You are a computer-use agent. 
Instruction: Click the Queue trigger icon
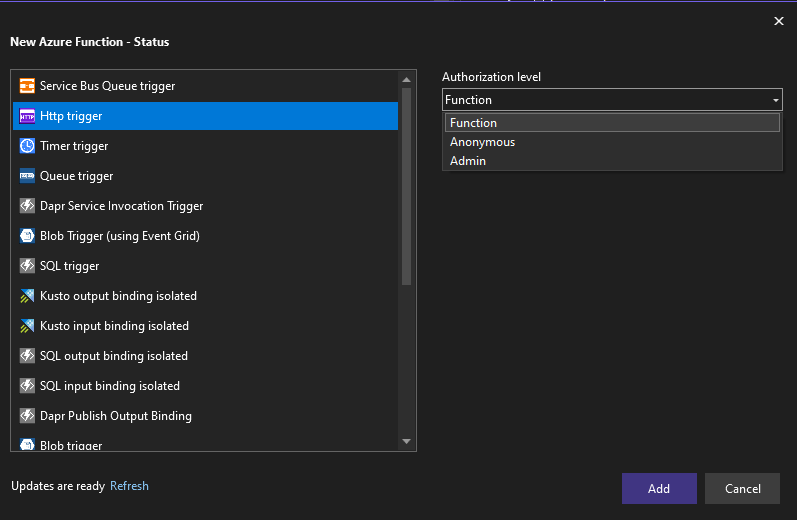tap(27, 176)
